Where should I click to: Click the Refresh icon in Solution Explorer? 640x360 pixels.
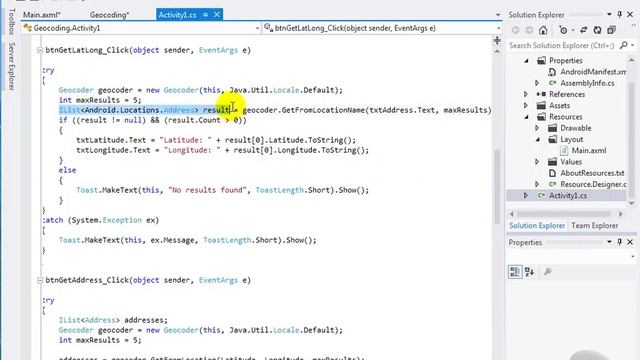[598, 30]
